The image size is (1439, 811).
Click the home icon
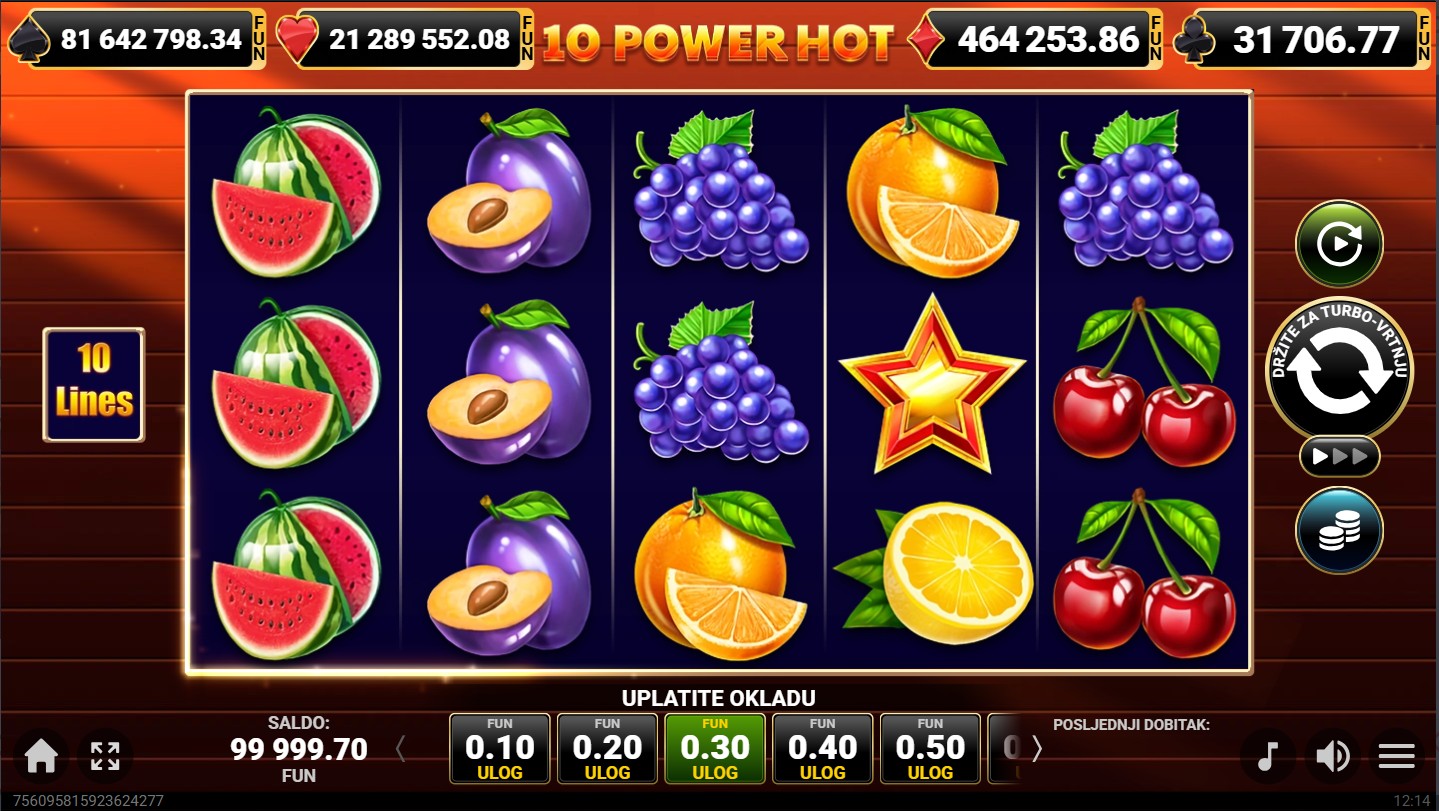click(x=41, y=756)
